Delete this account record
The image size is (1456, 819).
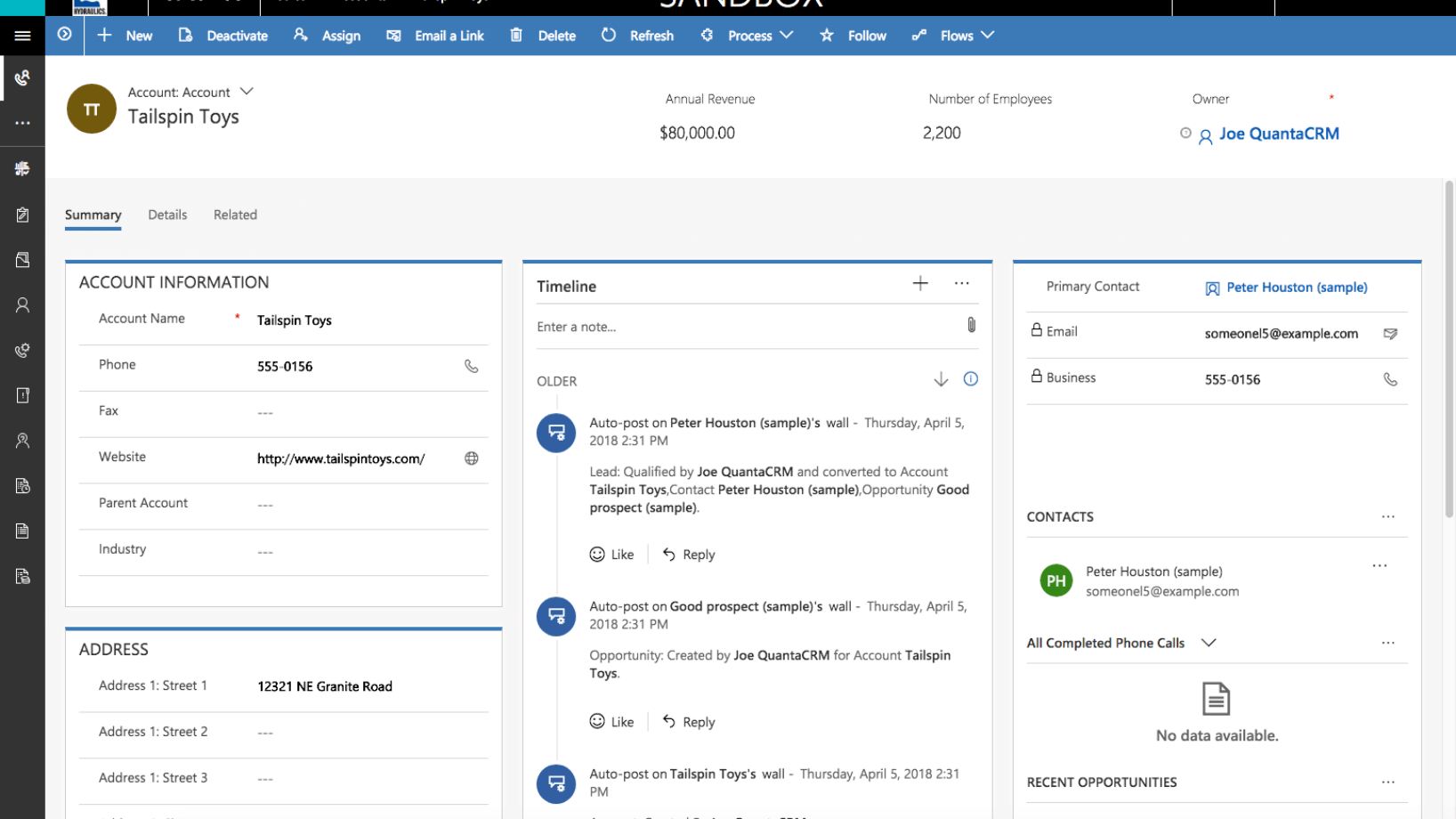[x=542, y=36]
